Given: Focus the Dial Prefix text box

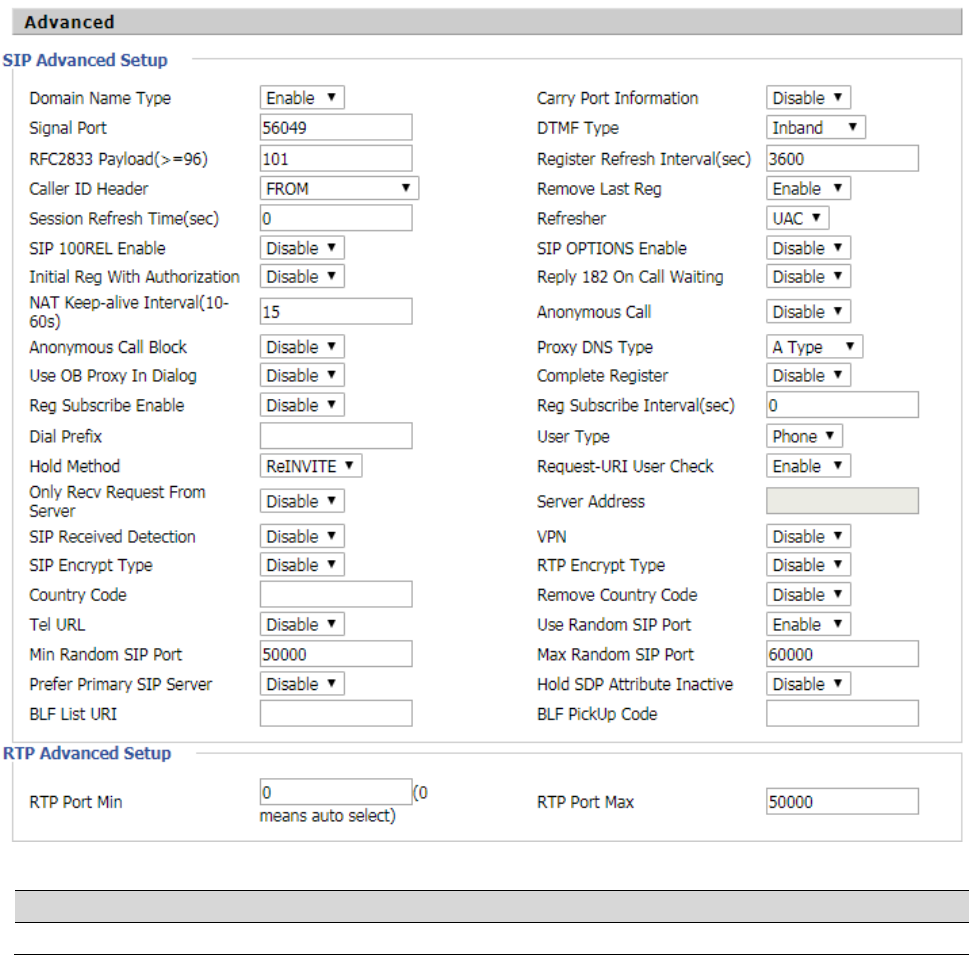Looking at the screenshot, I should point(336,436).
